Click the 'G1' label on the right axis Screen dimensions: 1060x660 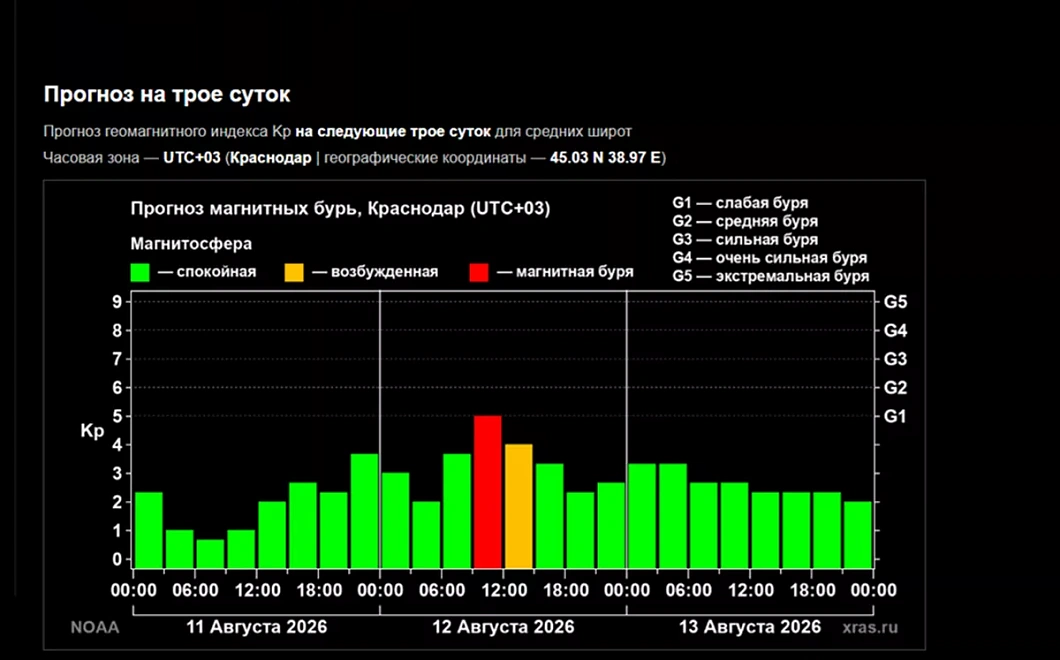point(895,416)
